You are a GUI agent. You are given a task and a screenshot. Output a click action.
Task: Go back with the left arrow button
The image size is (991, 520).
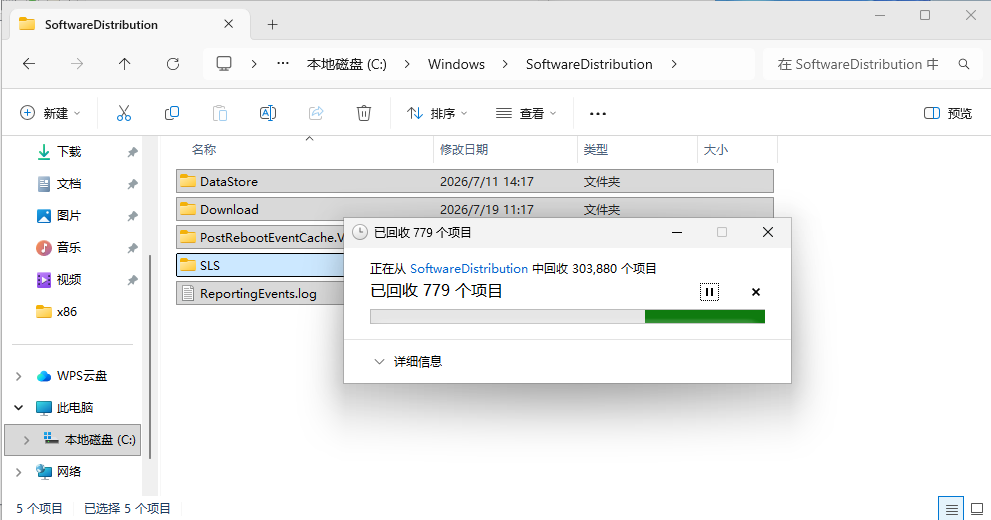29,64
